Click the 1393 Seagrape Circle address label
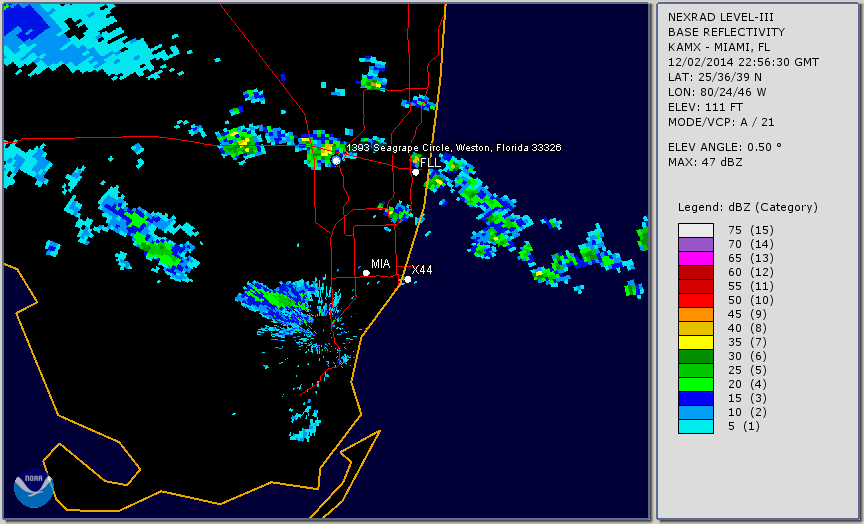 click(454, 148)
